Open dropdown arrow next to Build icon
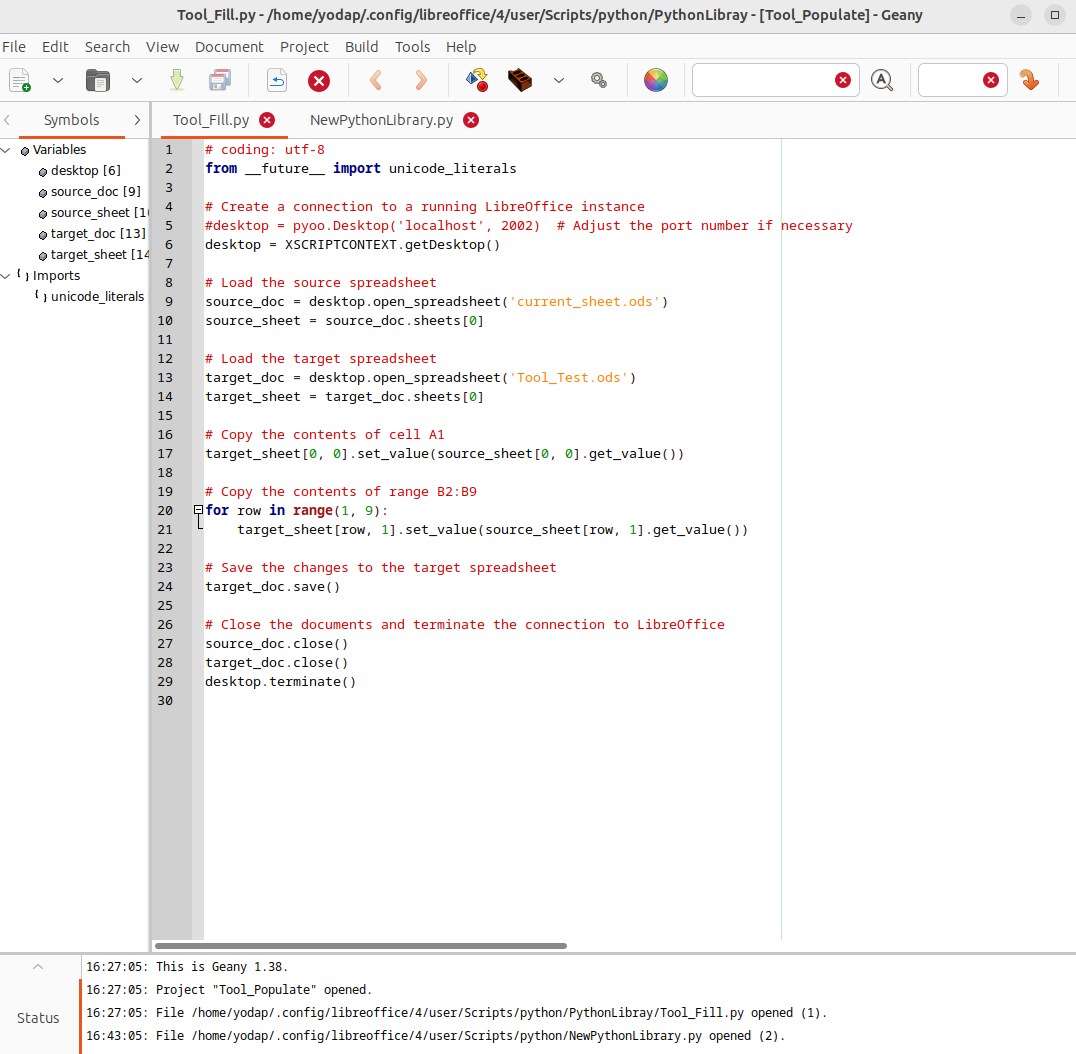Image resolution: width=1076 pixels, height=1054 pixels. coord(559,81)
